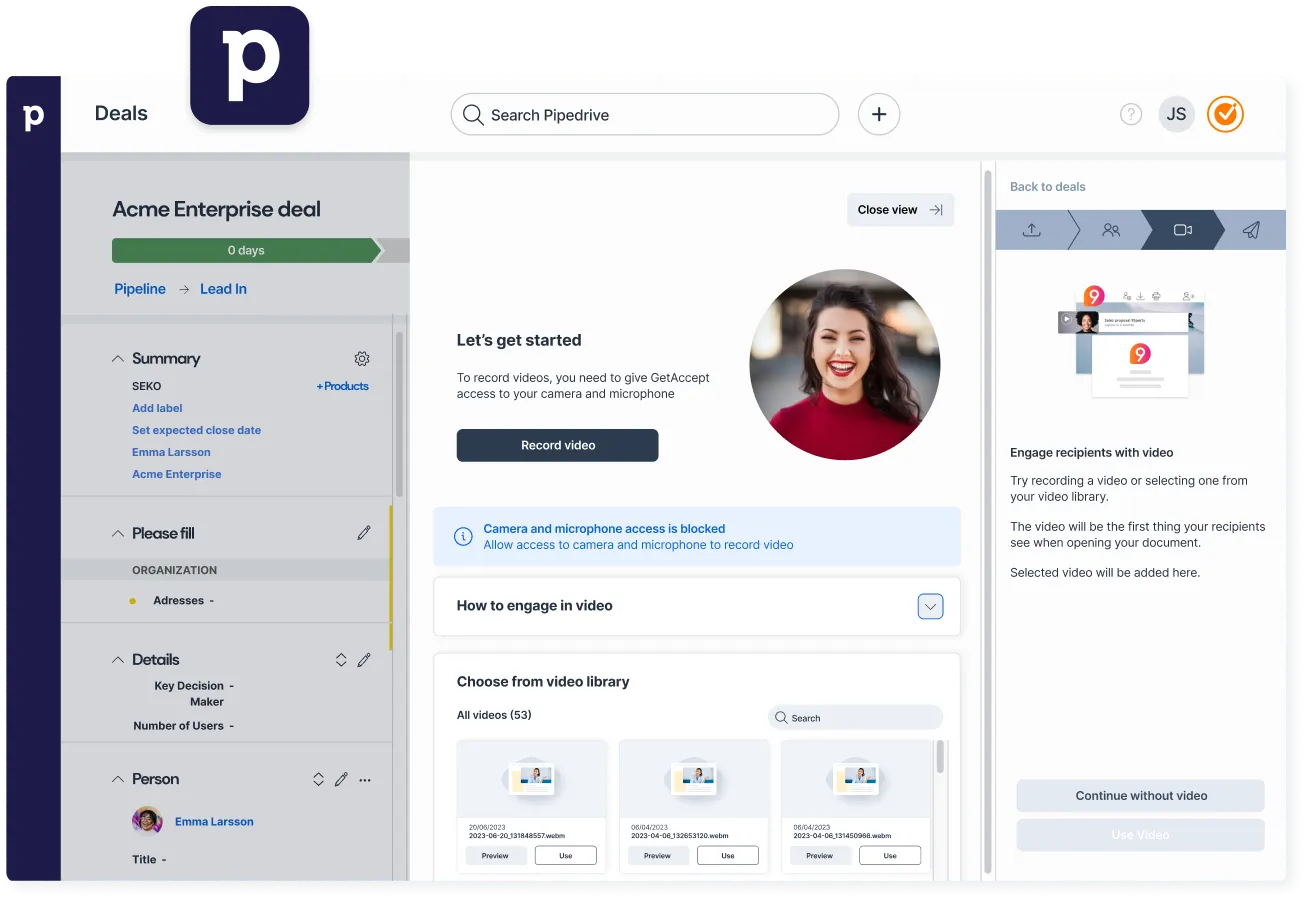Click the upload step icon

coord(1032,229)
